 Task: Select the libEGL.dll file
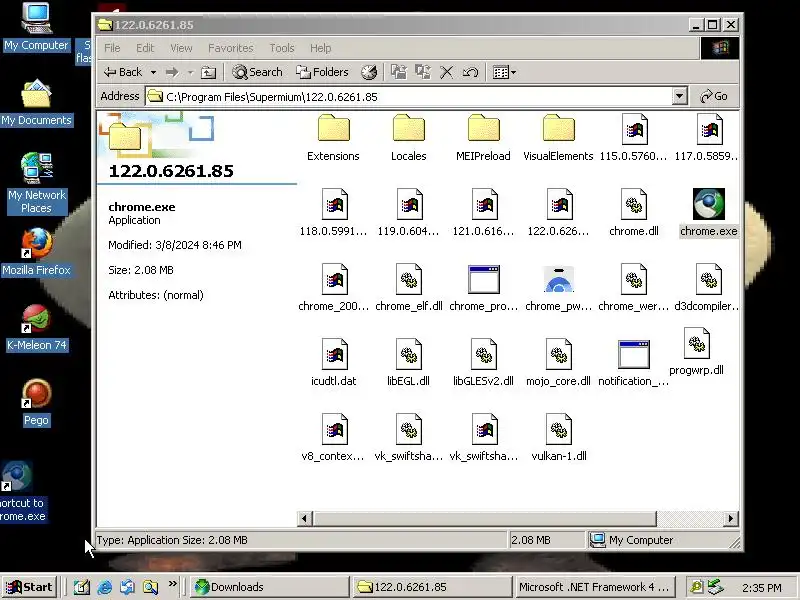click(408, 362)
